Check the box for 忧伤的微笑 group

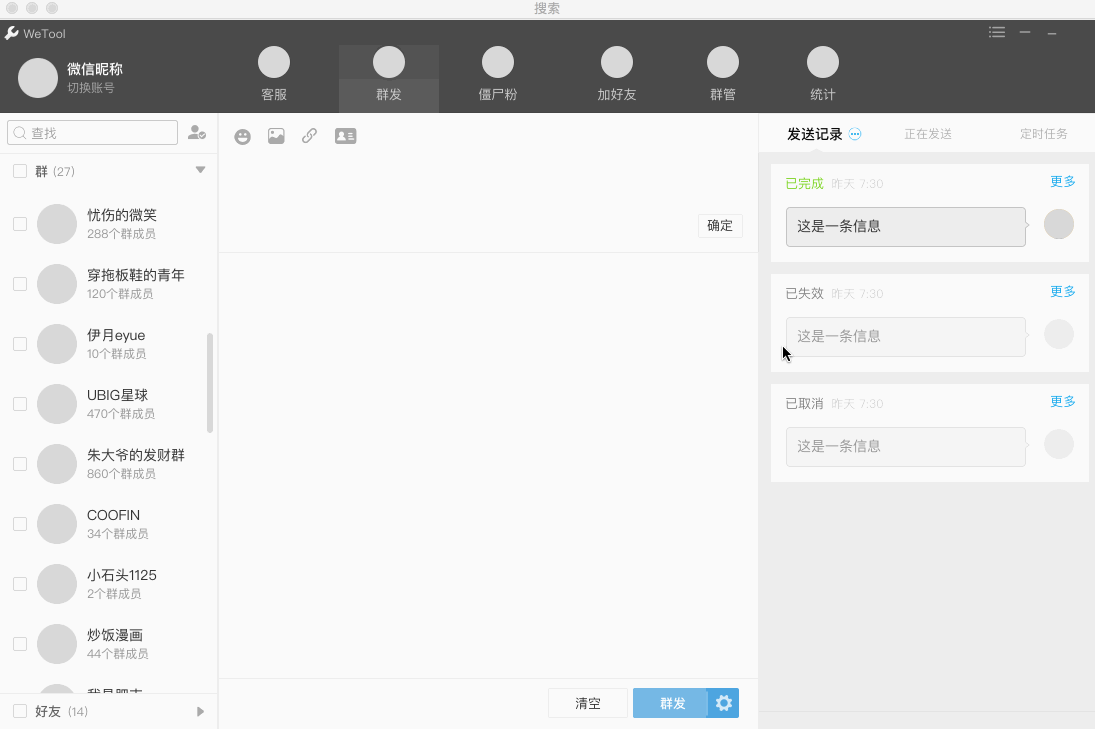(20, 224)
